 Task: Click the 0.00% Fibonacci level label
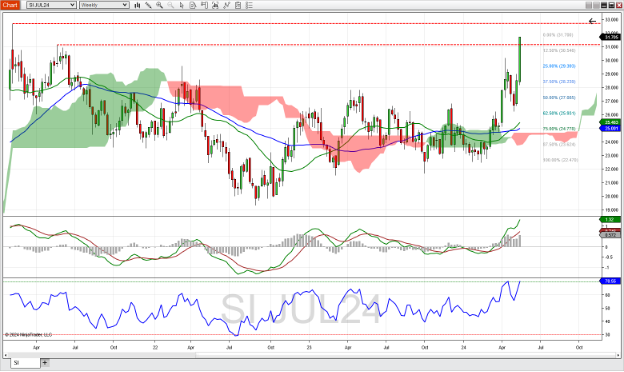tap(558, 35)
